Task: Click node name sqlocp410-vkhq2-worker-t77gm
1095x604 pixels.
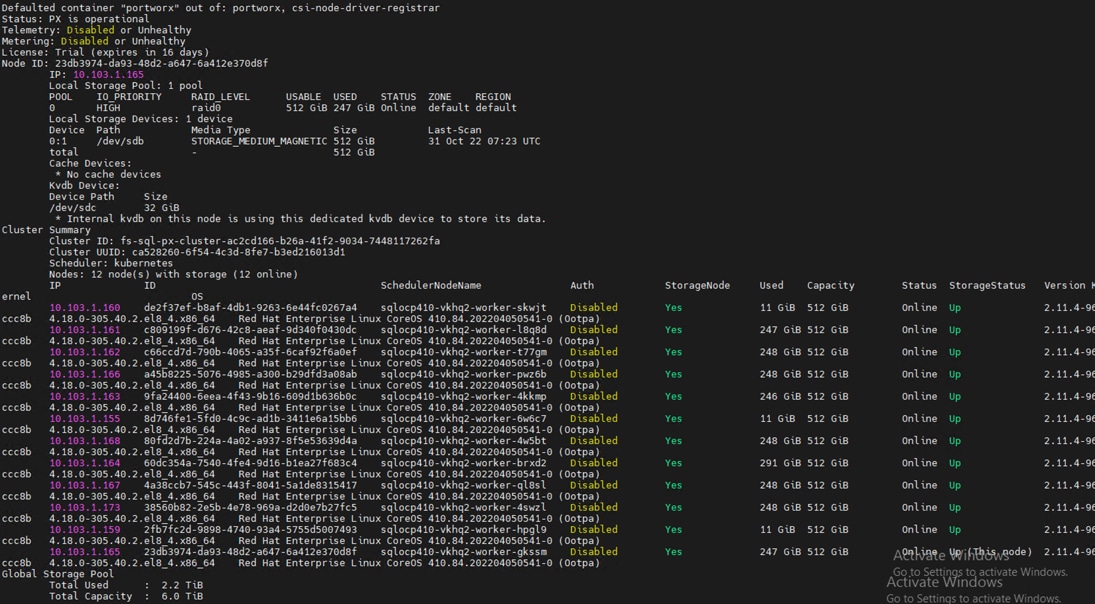Action: click(x=464, y=352)
